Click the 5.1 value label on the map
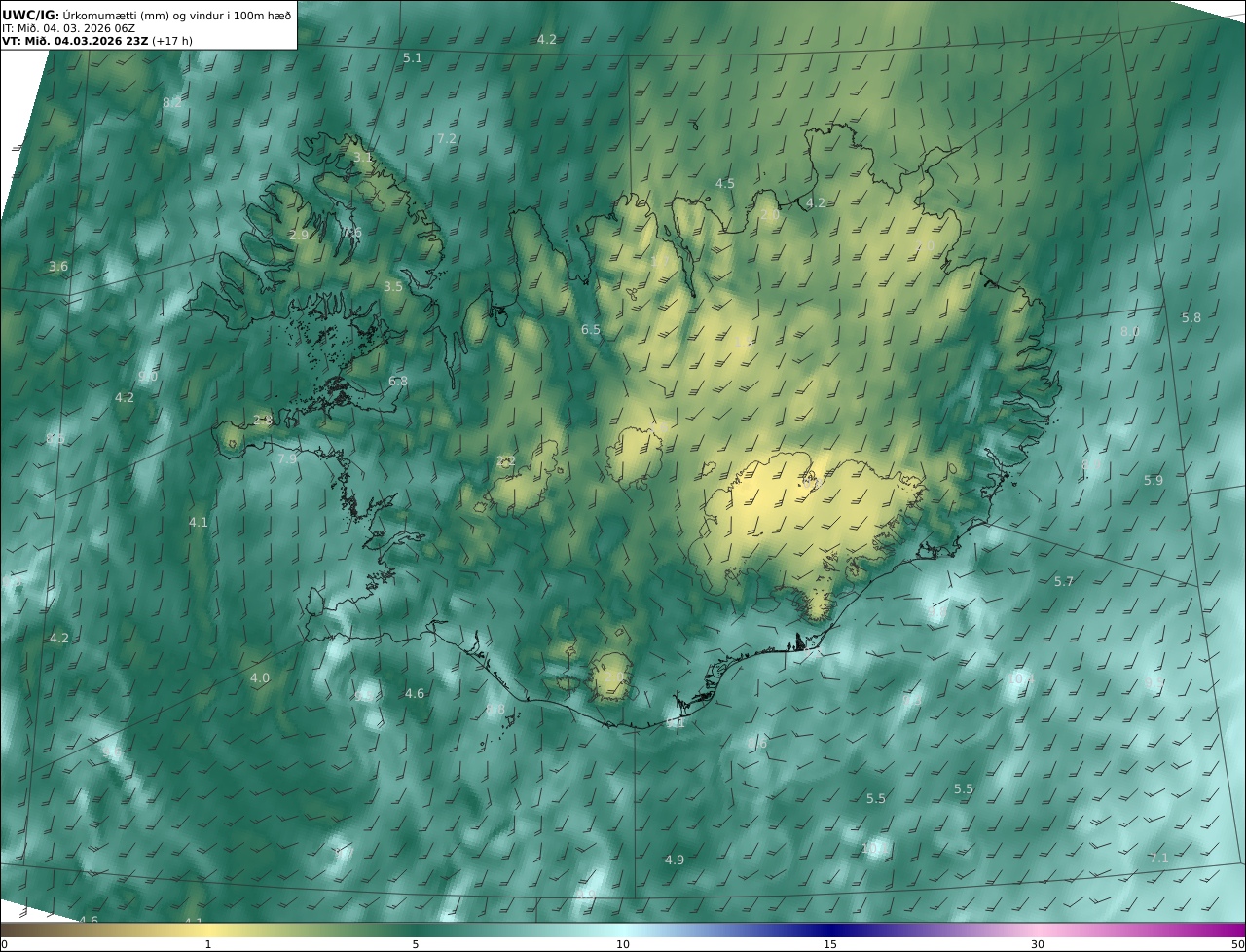This screenshot has width=1246, height=952. pyautogui.click(x=413, y=58)
